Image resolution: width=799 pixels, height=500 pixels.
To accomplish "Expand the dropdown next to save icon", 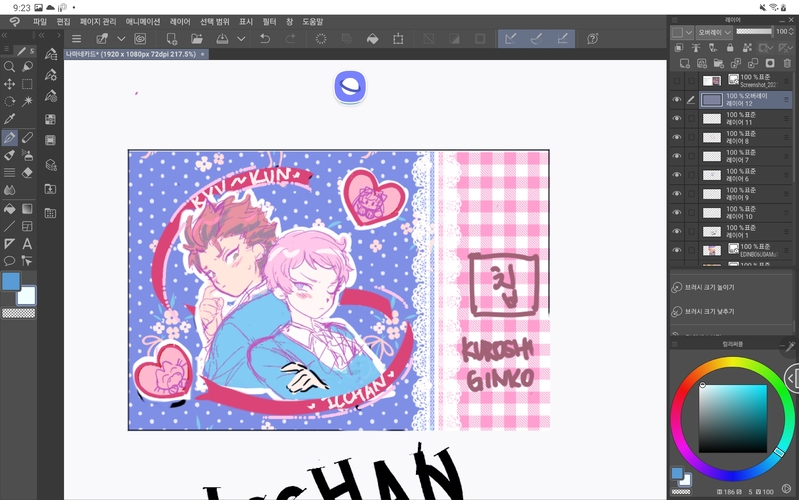I will (241, 39).
